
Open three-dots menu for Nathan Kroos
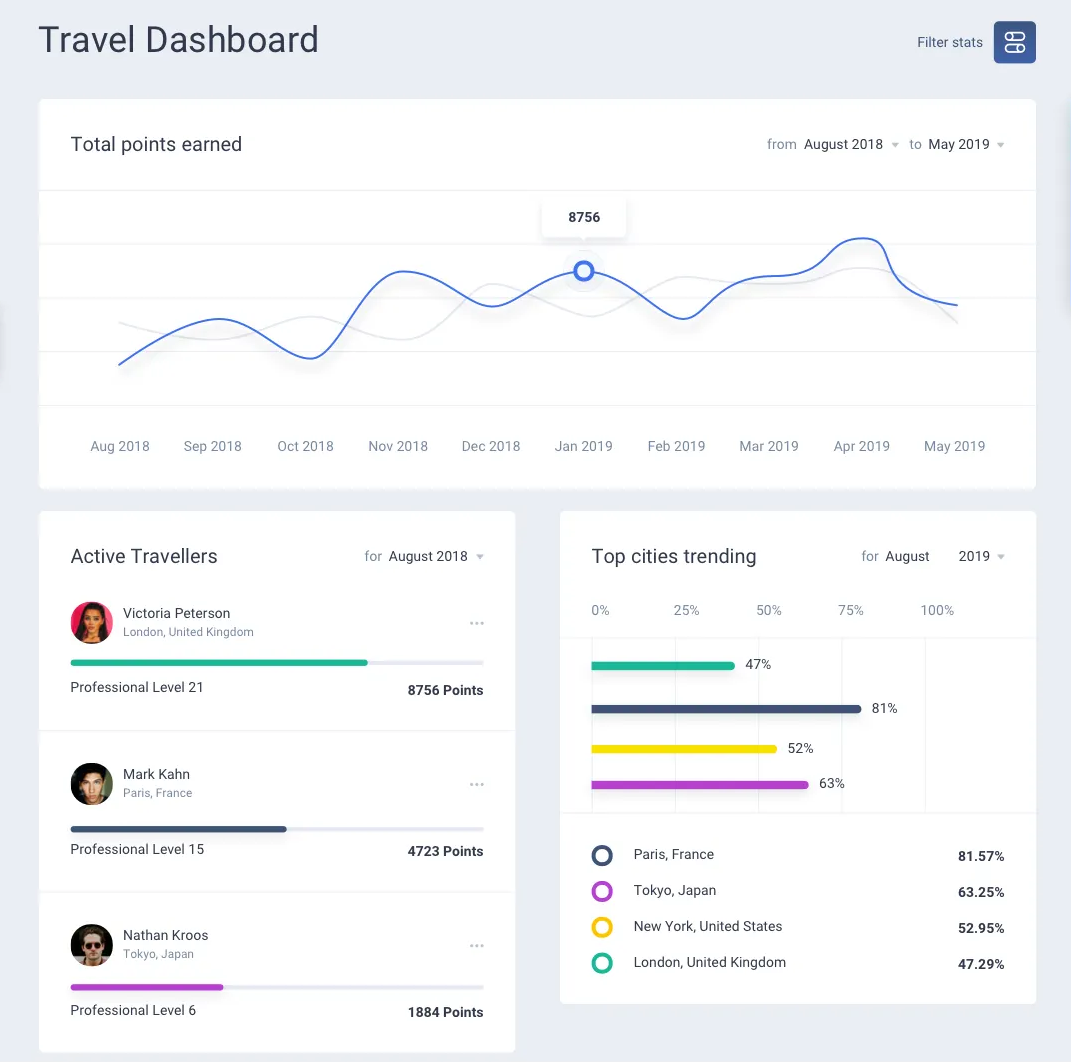pos(477,946)
